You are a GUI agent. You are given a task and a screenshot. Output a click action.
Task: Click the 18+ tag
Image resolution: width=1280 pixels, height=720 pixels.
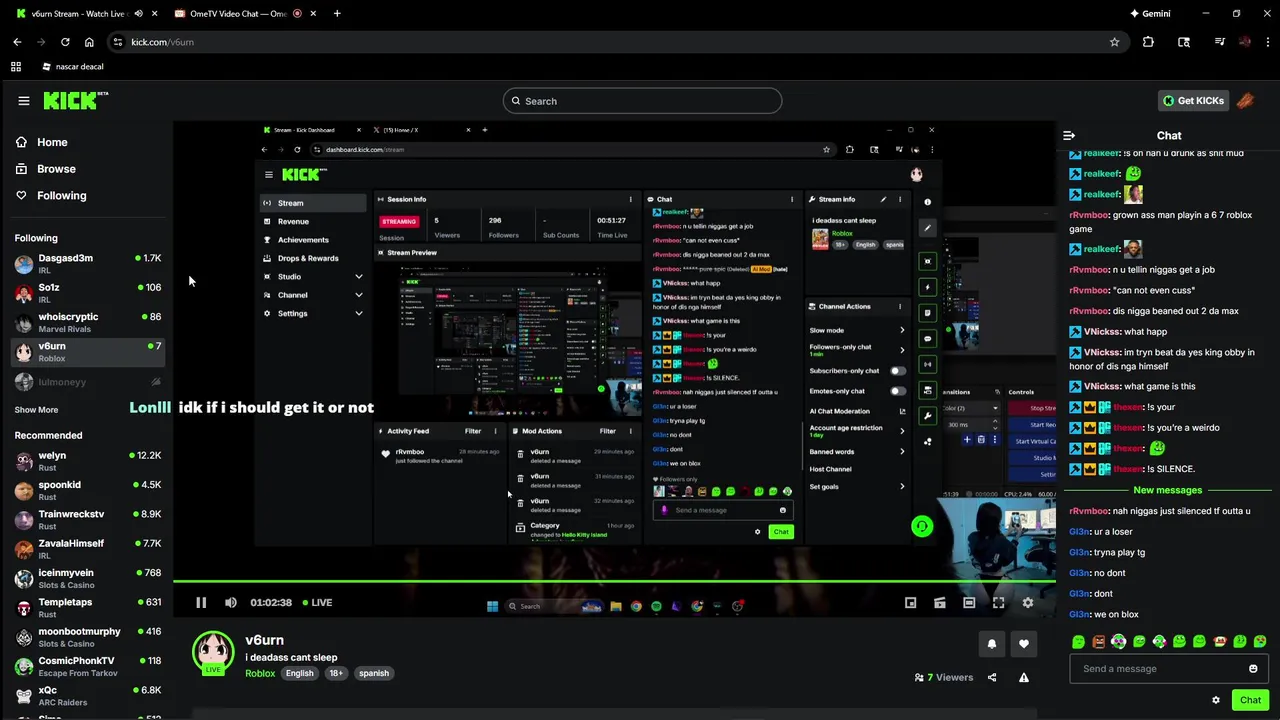[336, 674]
